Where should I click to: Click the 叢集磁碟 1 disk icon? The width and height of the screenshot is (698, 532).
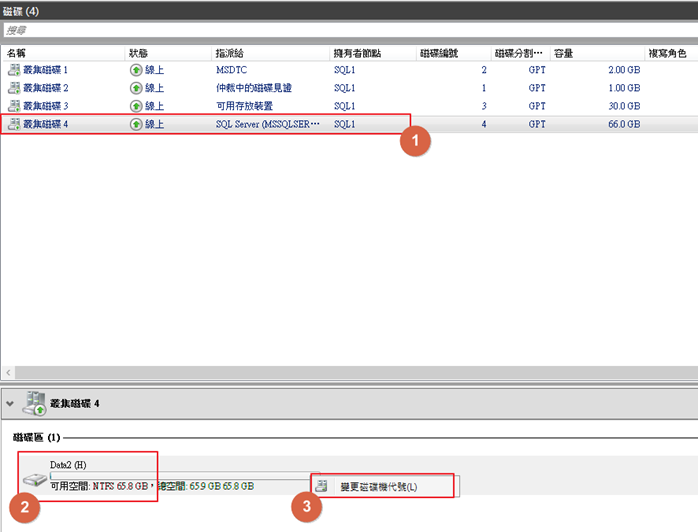(x=14, y=70)
